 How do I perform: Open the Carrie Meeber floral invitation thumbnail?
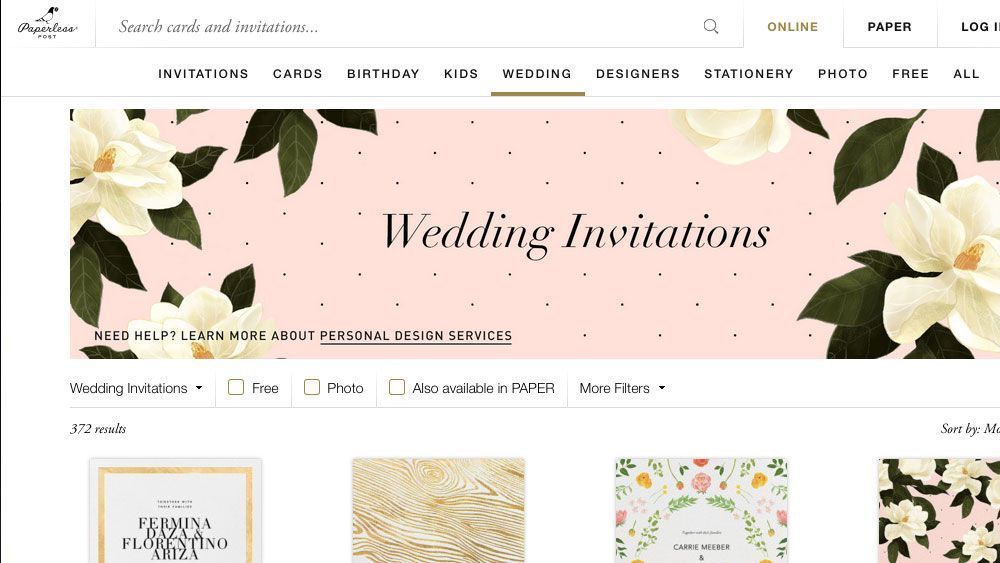(702, 510)
